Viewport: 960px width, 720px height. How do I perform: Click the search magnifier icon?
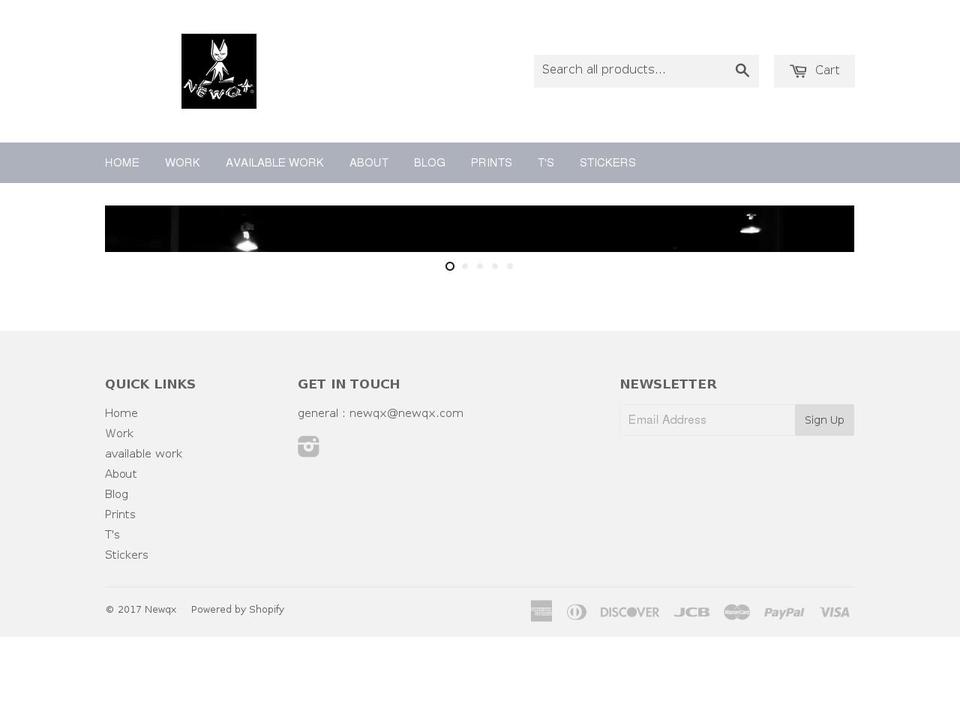point(742,70)
